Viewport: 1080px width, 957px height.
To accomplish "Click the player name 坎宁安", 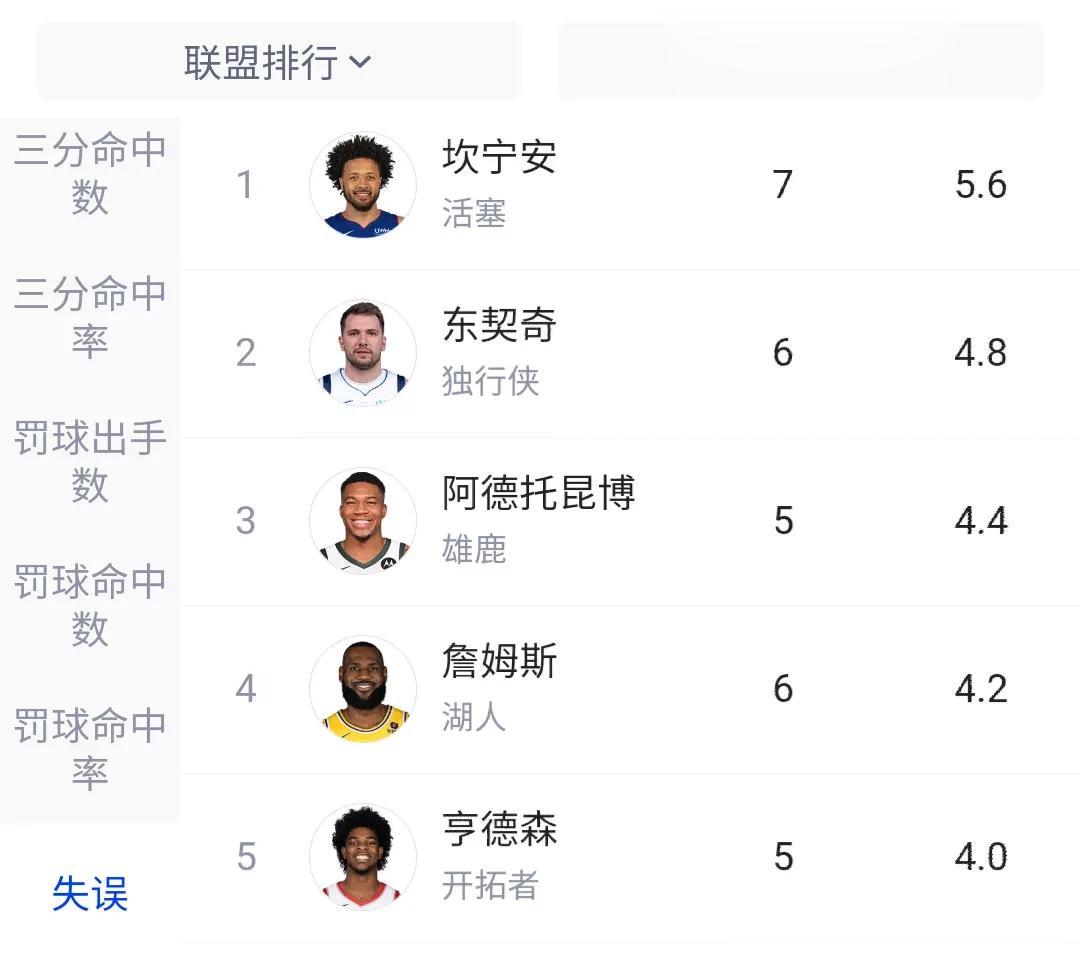I will (499, 156).
